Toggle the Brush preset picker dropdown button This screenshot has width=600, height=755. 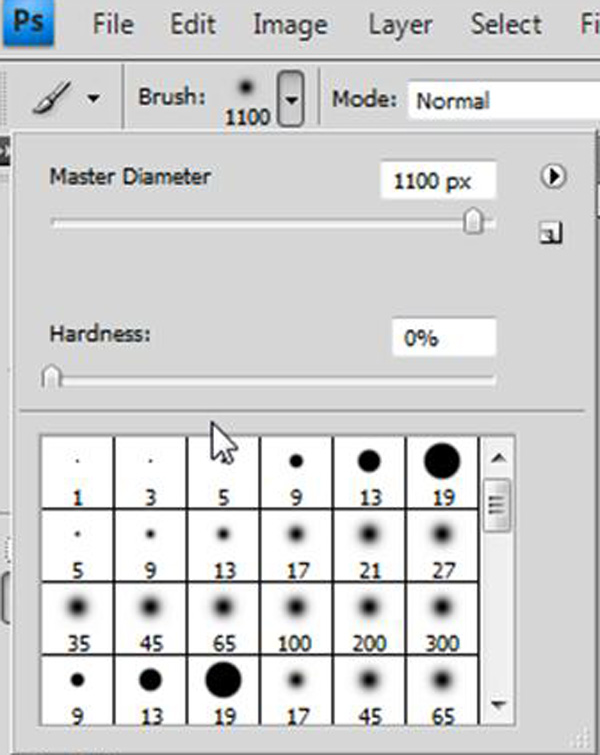point(291,99)
